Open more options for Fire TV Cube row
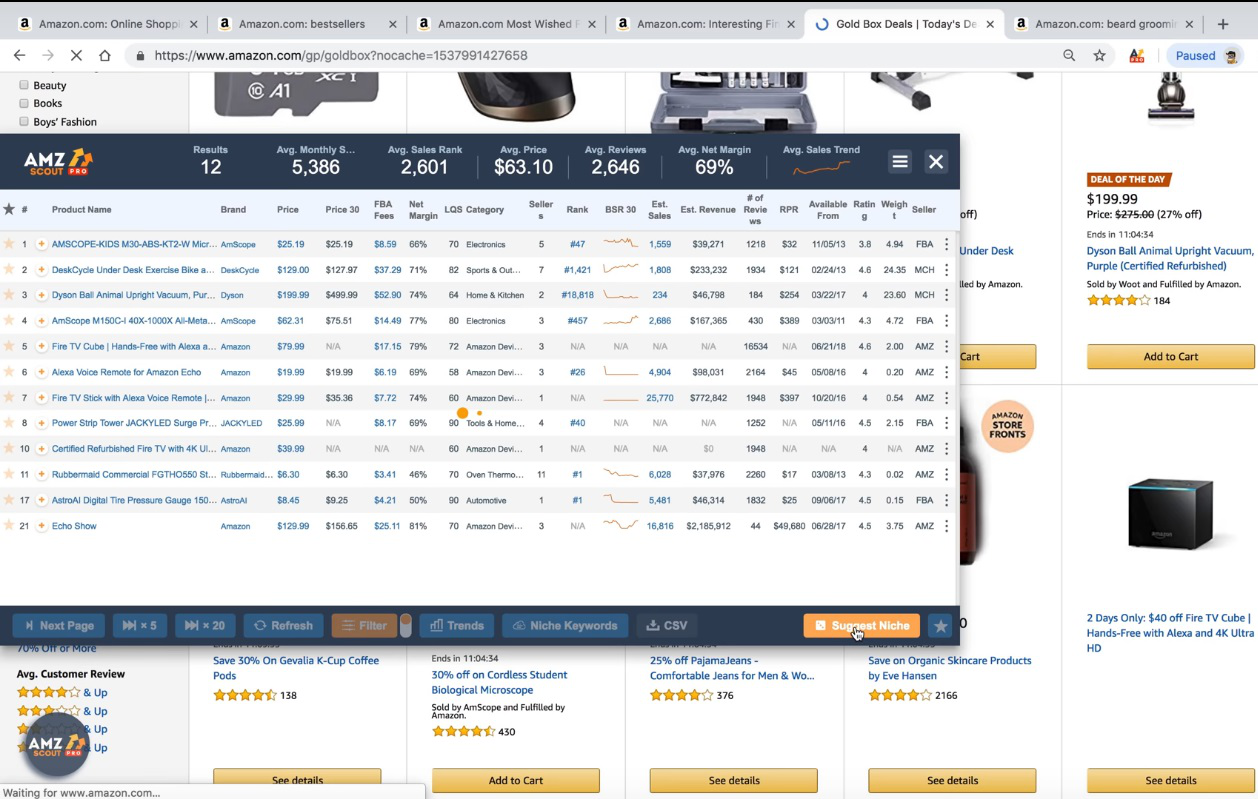Viewport: 1258px width, 799px height. pyautogui.click(x=946, y=347)
